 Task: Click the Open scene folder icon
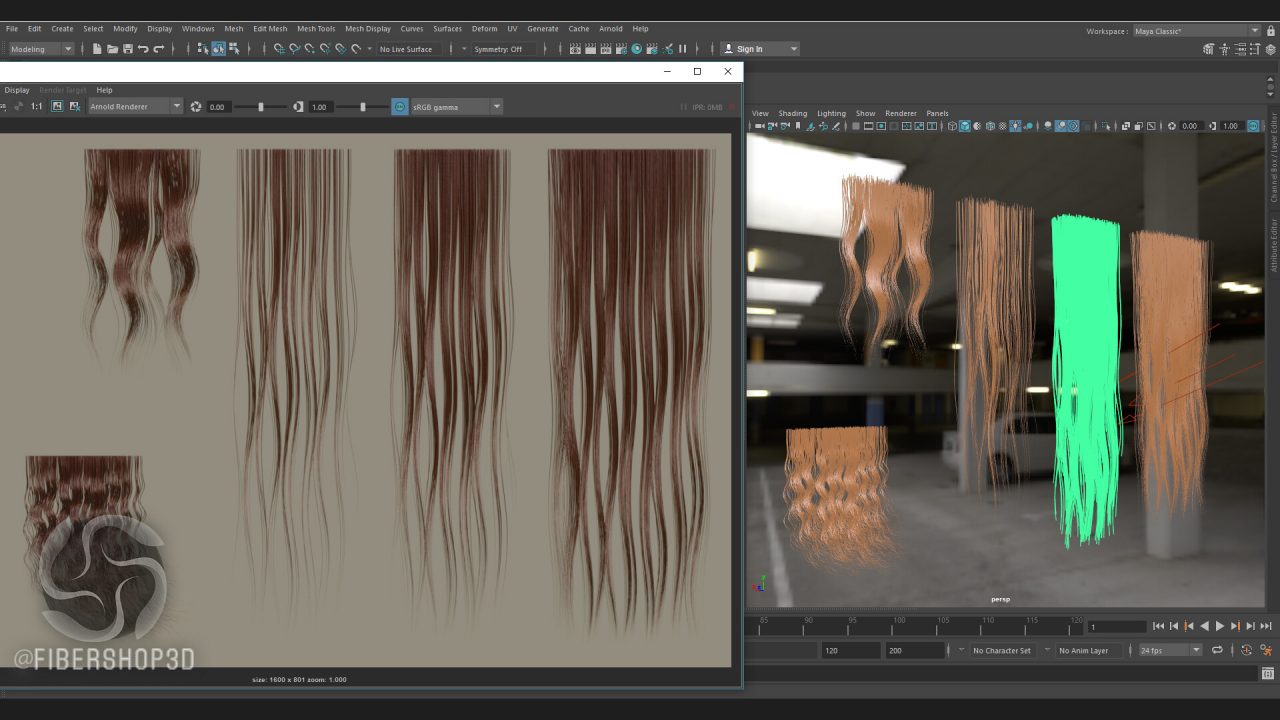(x=112, y=49)
